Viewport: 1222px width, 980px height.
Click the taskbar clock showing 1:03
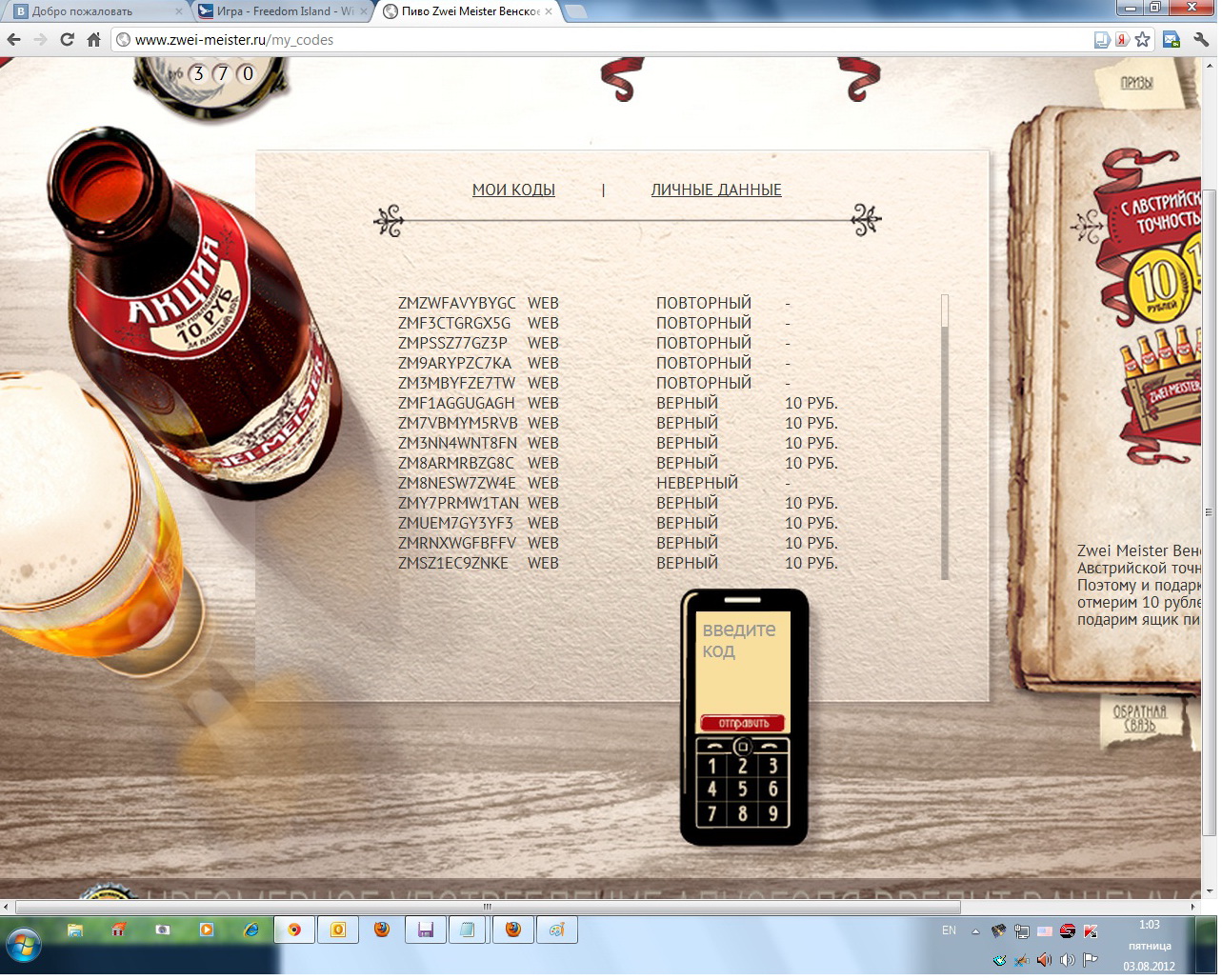coord(1150,925)
